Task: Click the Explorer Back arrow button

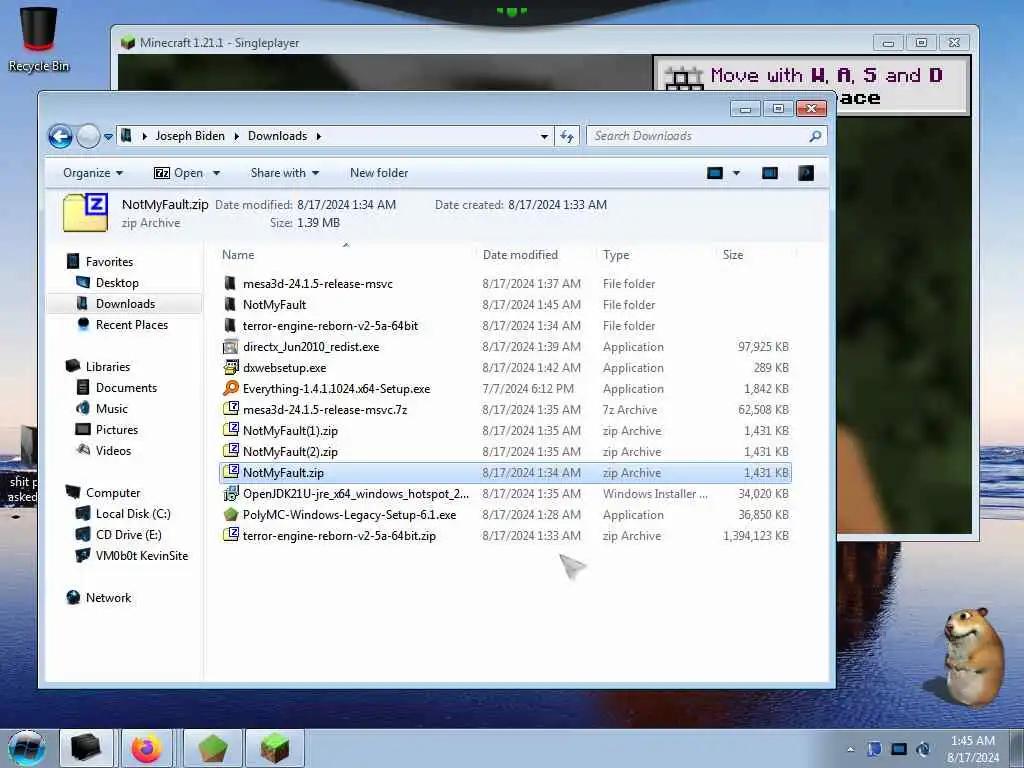Action: 60,136
